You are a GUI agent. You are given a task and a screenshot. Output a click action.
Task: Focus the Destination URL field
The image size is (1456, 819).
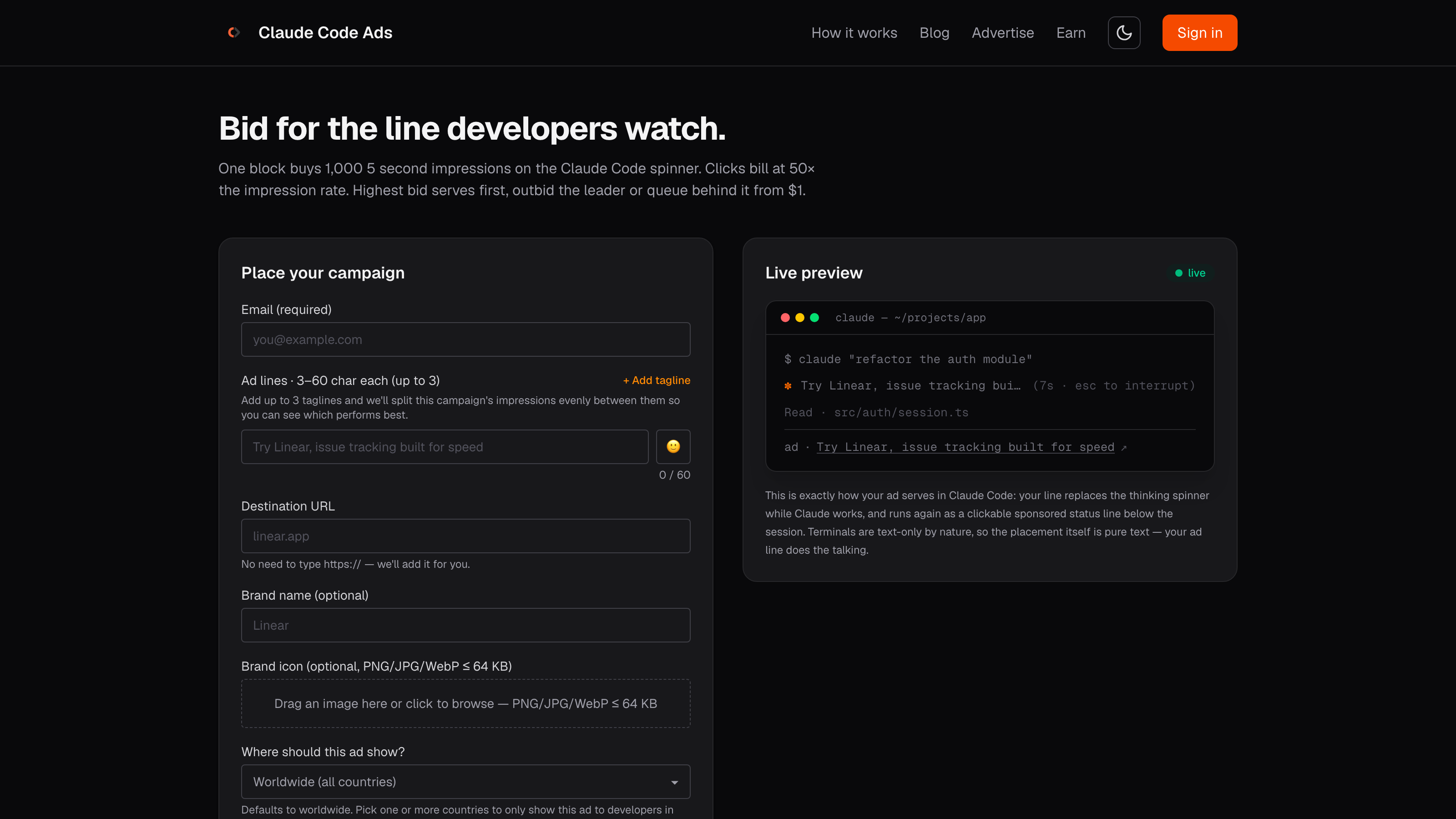click(466, 536)
